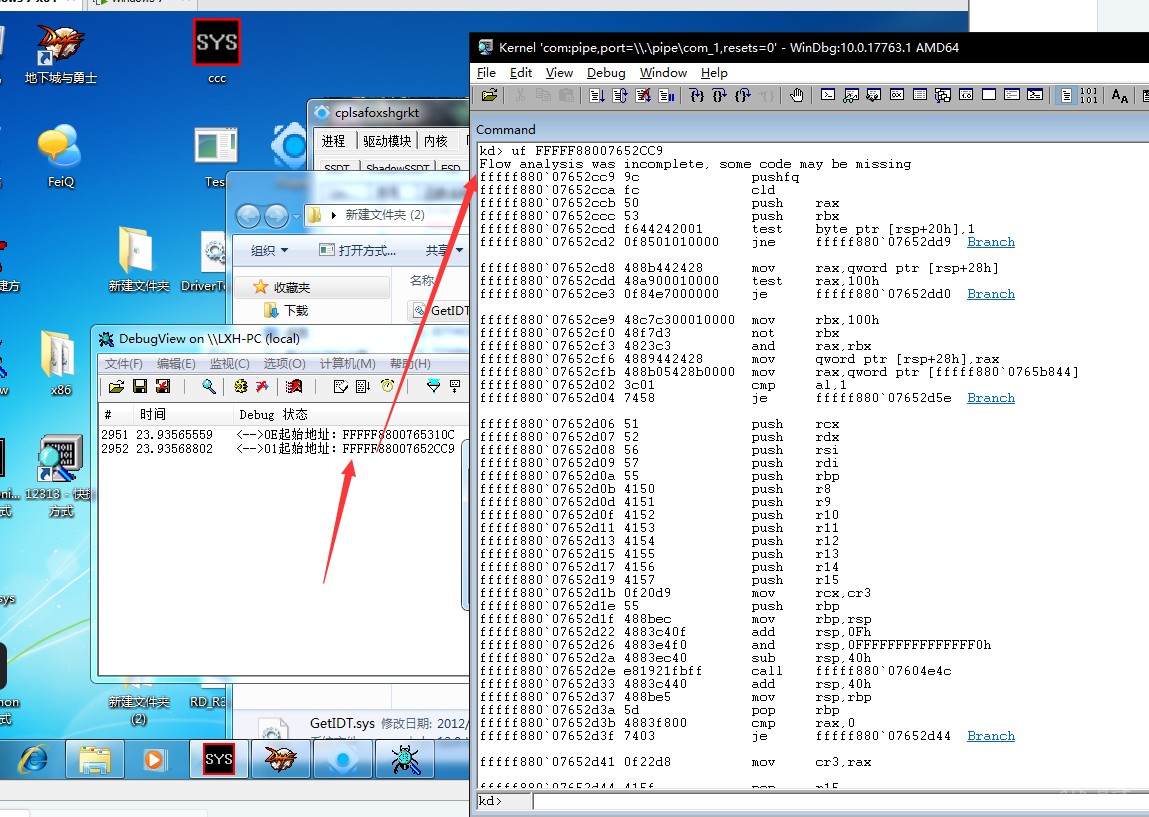This screenshot has width=1149, height=817.
Task: Open WinDbg Help menu
Action: (x=714, y=73)
